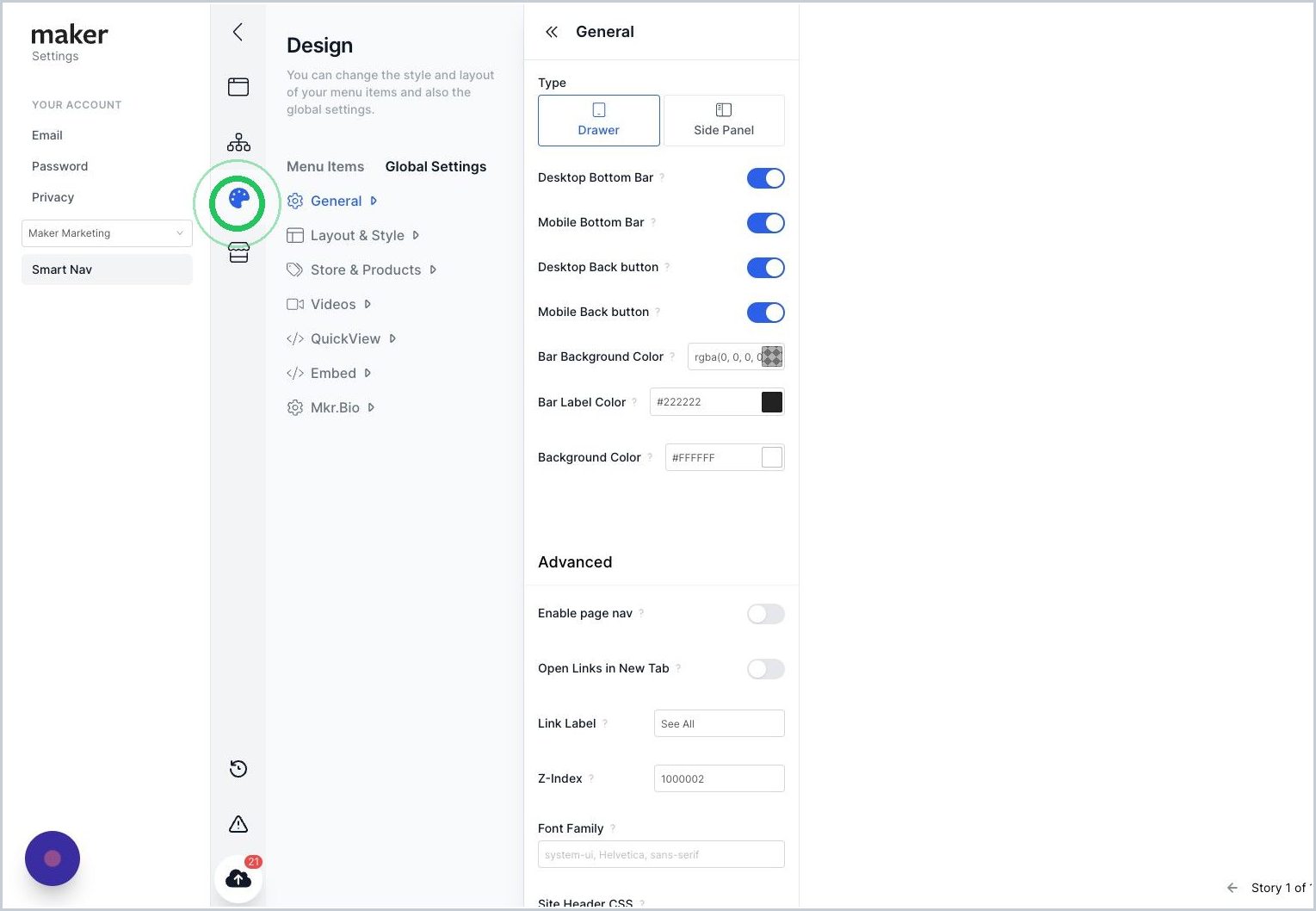This screenshot has height=911, width=1316.
Task: Click the cloud upload publish icon
Action: coord(238,879)
